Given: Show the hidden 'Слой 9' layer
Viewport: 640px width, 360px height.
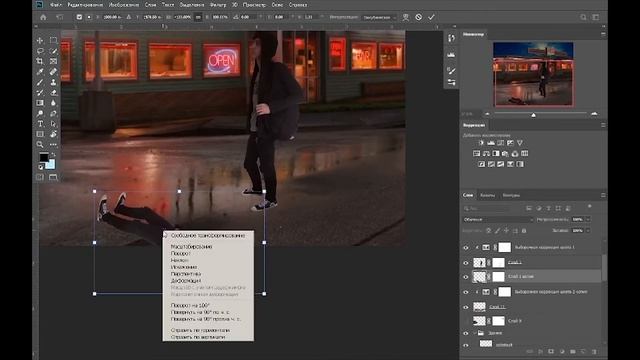Looking at the screenshot, I should click(x=466, y=321).
